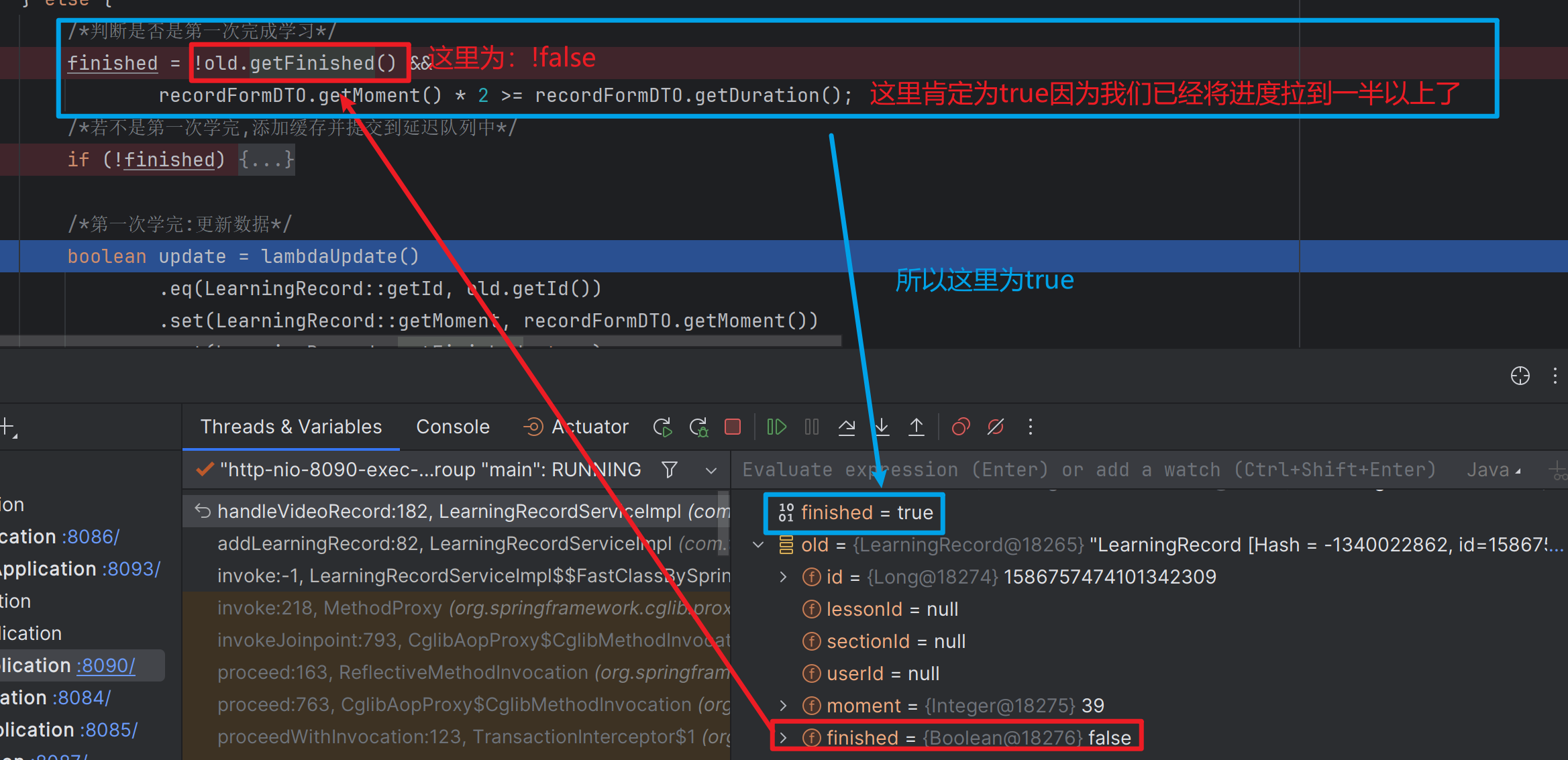Expand the finished Boolean field node
1568x760 pixels.
point(783,738)
